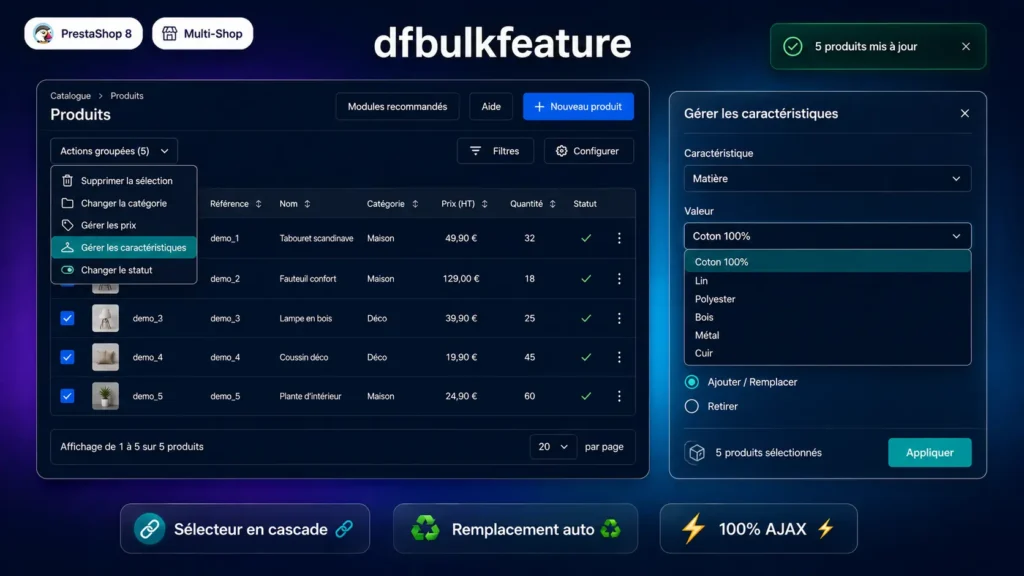Screen dimensions: 1024x576
Task: Open the 20 per page dropdown
Action: [552, 447]
